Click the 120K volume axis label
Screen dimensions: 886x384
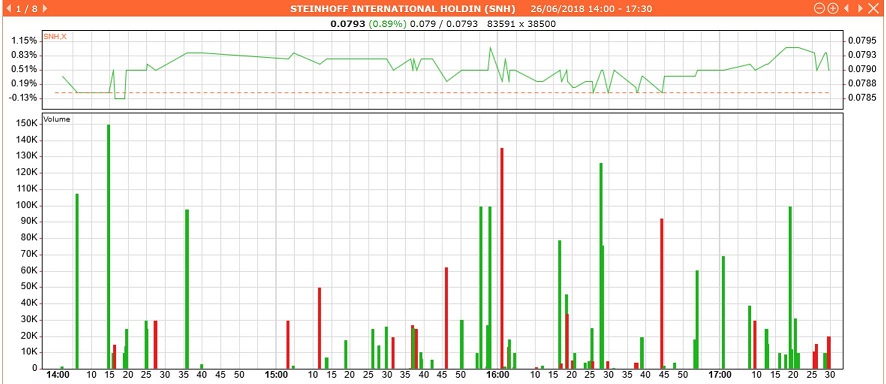click(26, 173)
